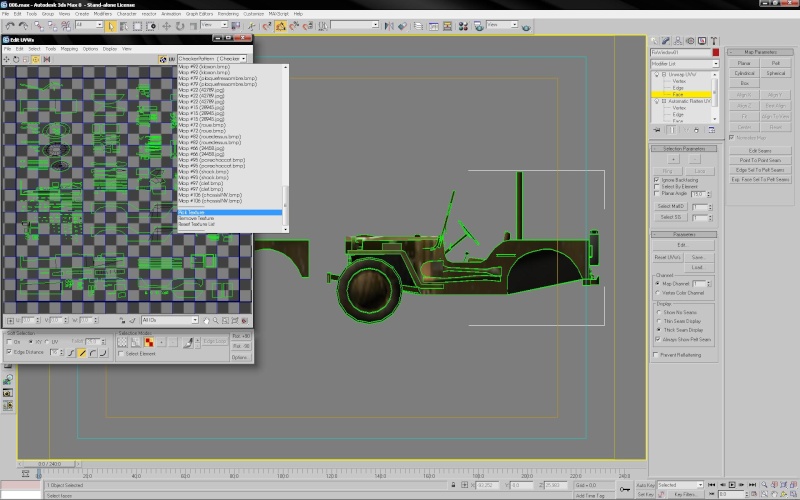This screenshot has width=800, height=500.
Task: Choose Pick Texture from the dropdown list
Action: 230,212
